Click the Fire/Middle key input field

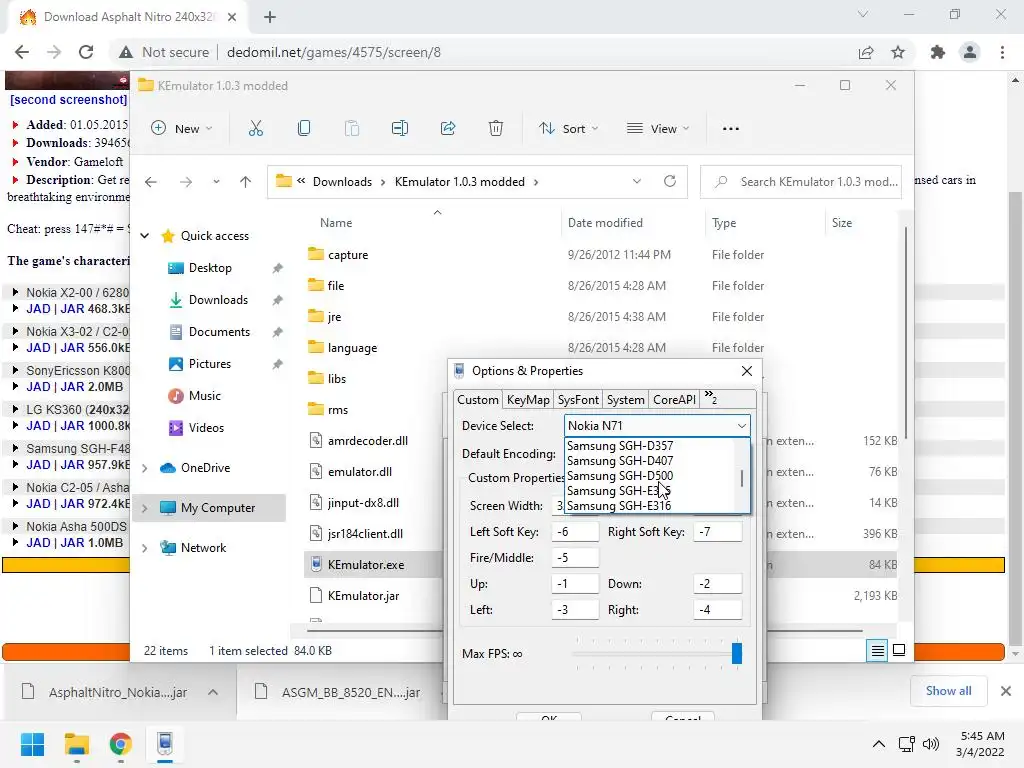(x=575, y=558)
